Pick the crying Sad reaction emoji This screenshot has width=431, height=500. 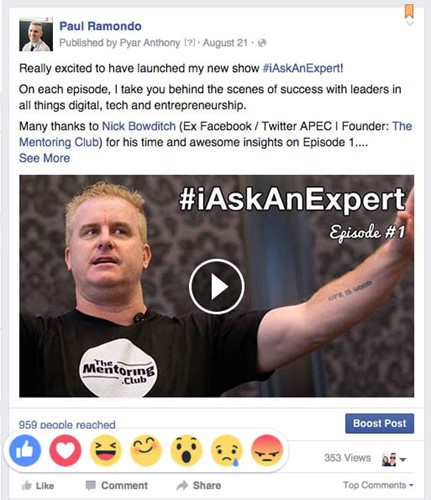tap(227, 451)
